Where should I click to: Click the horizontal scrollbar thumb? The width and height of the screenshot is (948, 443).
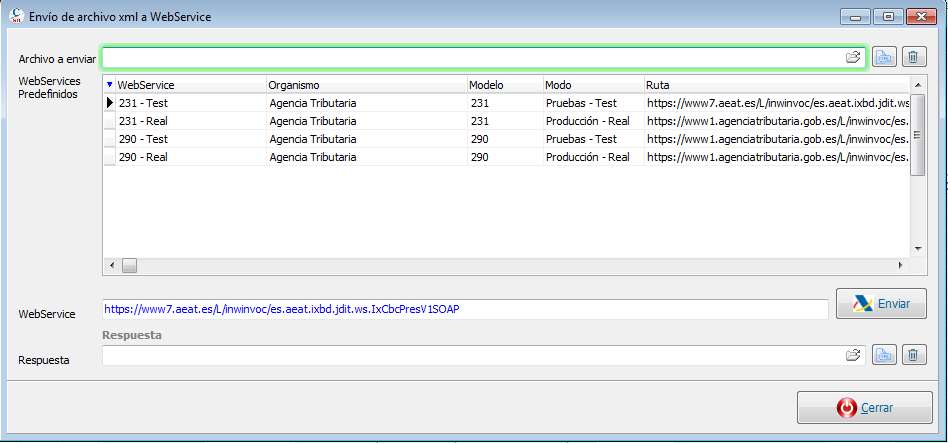coord(129,265)
